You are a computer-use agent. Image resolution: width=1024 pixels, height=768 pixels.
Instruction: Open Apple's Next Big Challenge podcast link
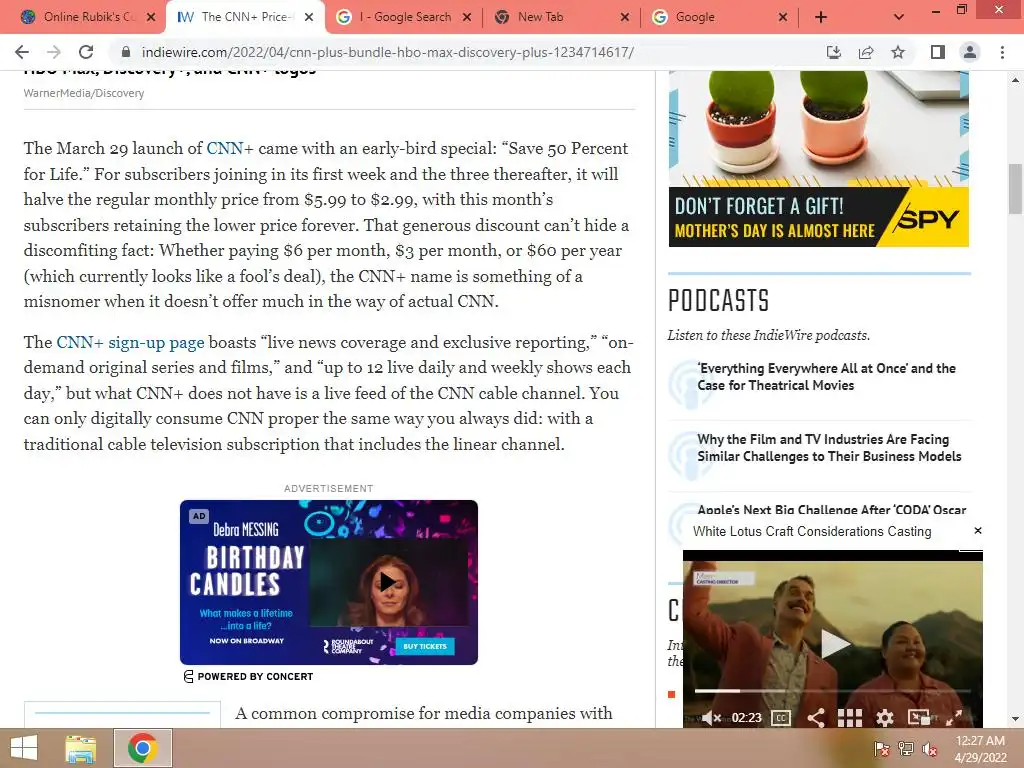(831, 510)
